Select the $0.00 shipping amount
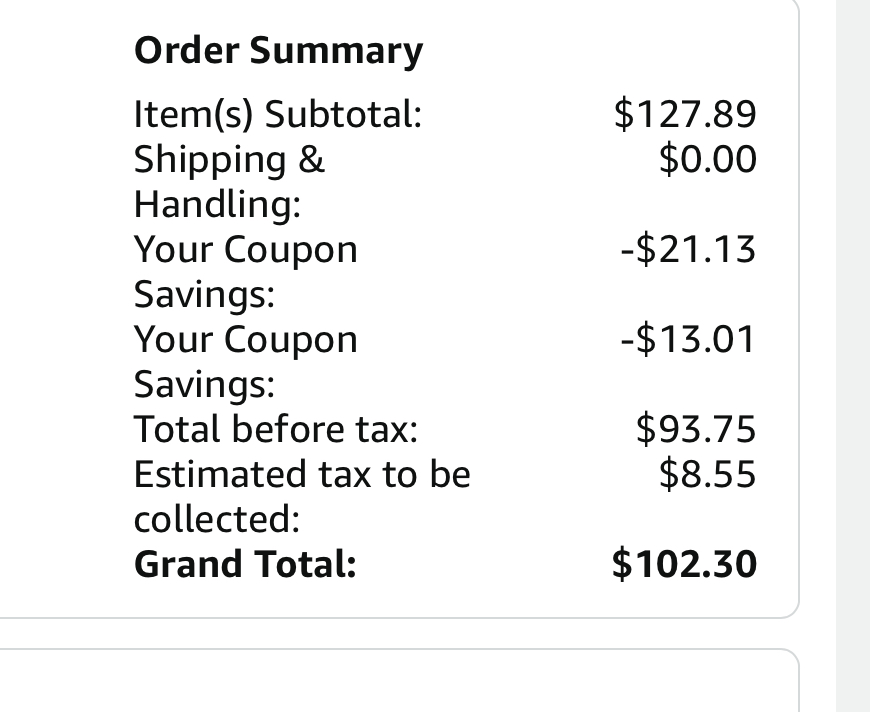This screenshot has height=712, width=870. coord(707,159)
